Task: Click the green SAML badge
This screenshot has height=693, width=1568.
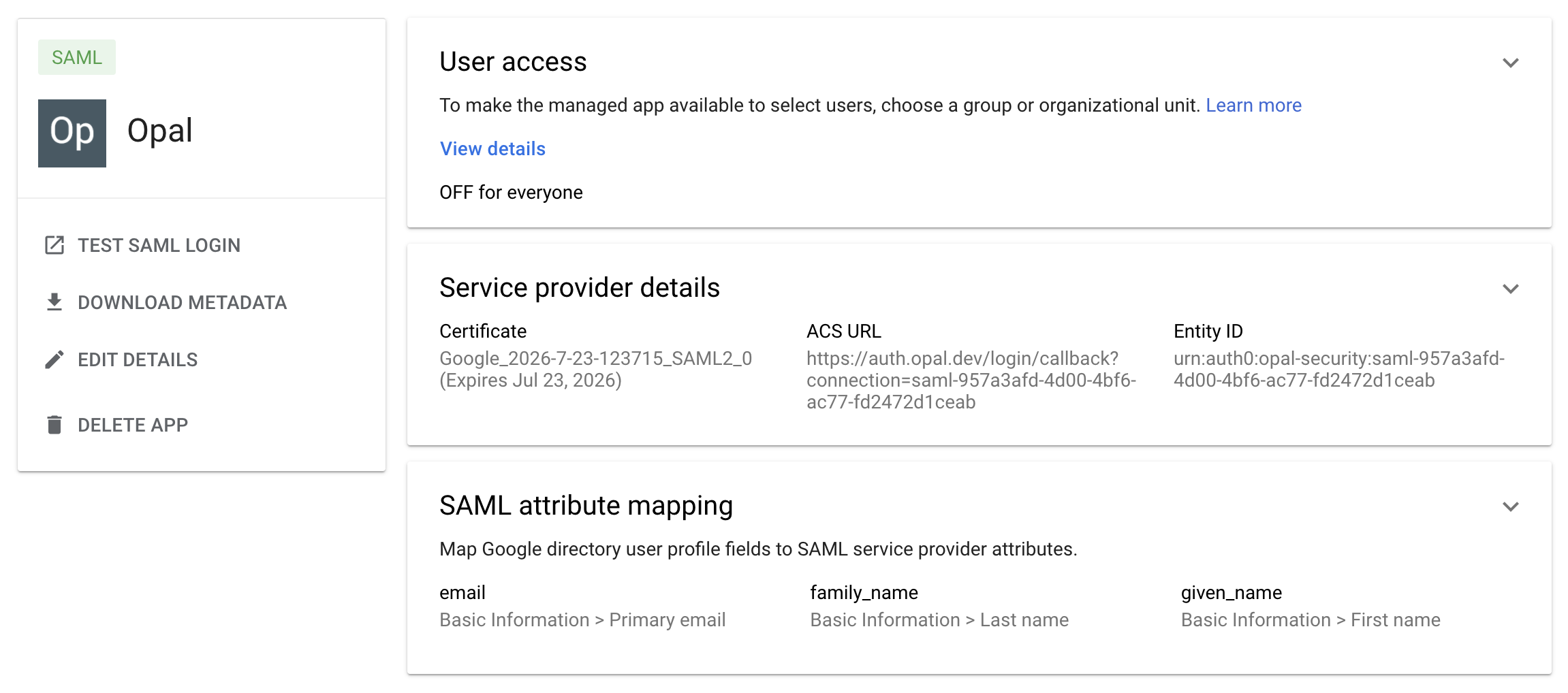Action: pyautogui.click(x=77, y=57)
